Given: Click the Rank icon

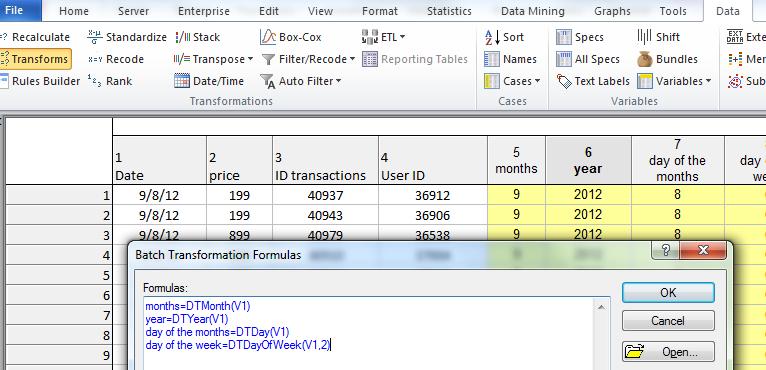Looking at the screenshot, I should tap(94, 81).
